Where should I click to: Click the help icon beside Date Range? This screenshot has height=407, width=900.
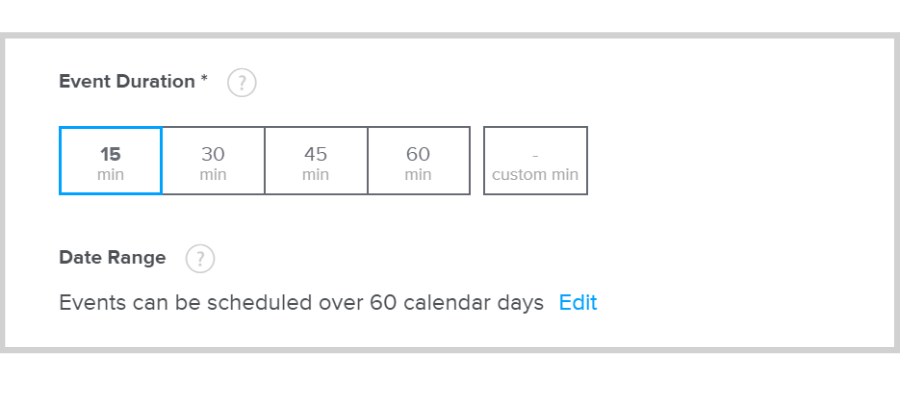(200, 259)
